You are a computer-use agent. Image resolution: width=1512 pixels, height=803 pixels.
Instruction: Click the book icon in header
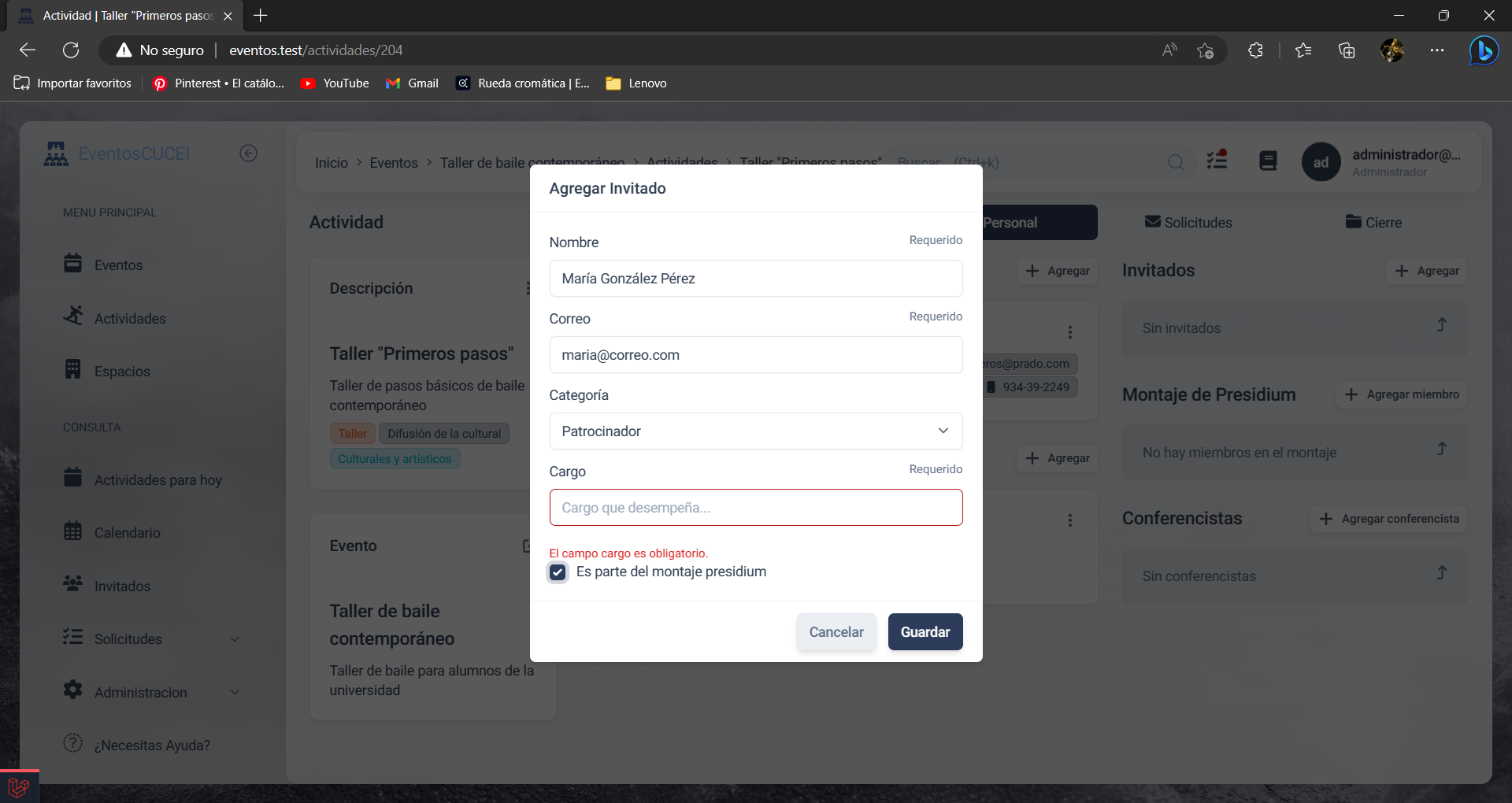1268,161
